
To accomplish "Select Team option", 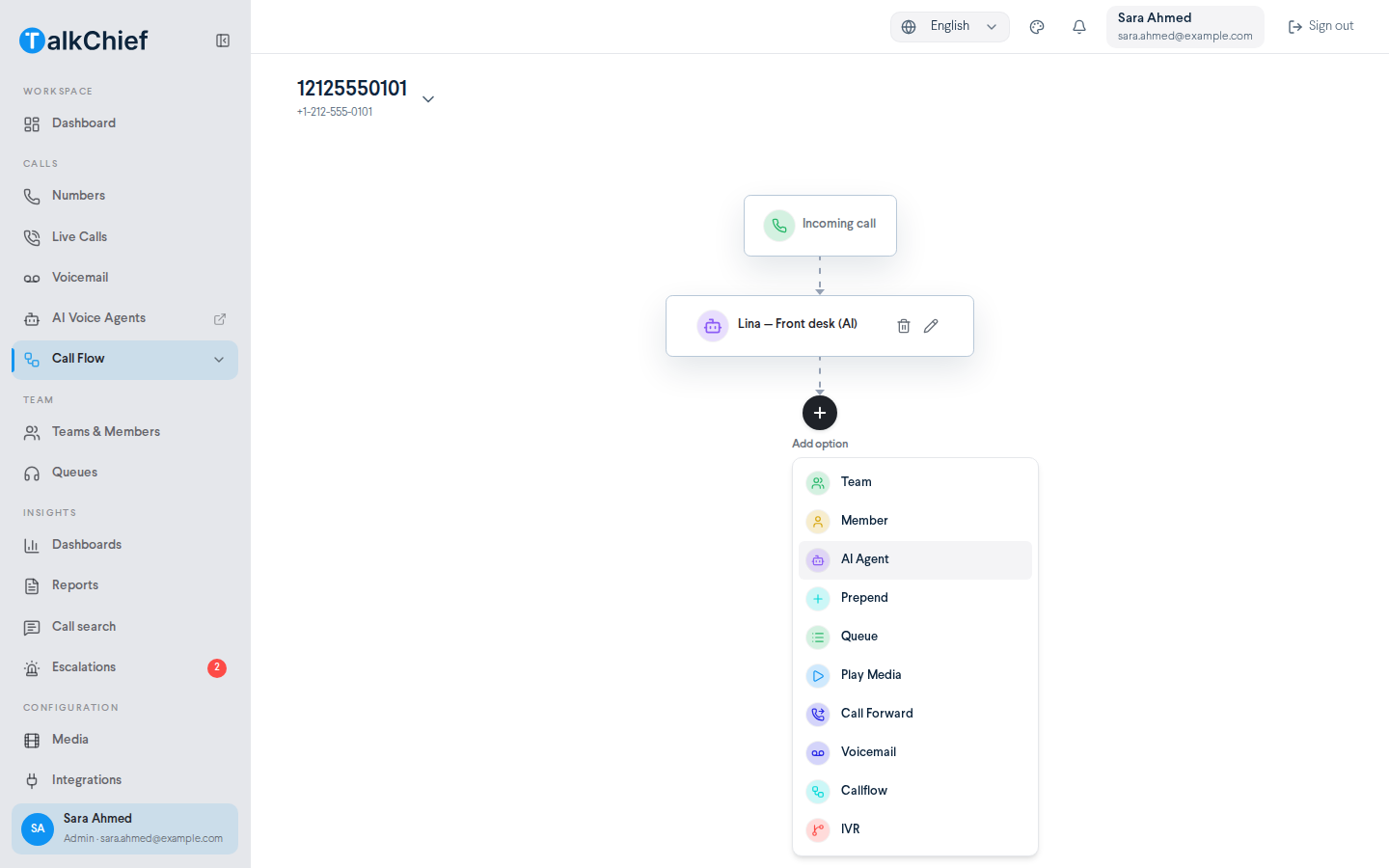I will pyautogui.click(x=915, y=482).
